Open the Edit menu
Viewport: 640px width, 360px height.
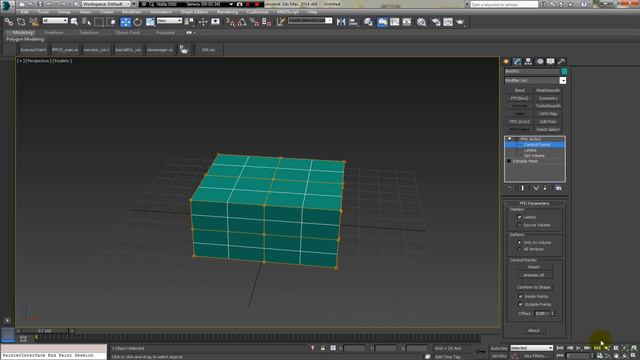tap(25, 12)
